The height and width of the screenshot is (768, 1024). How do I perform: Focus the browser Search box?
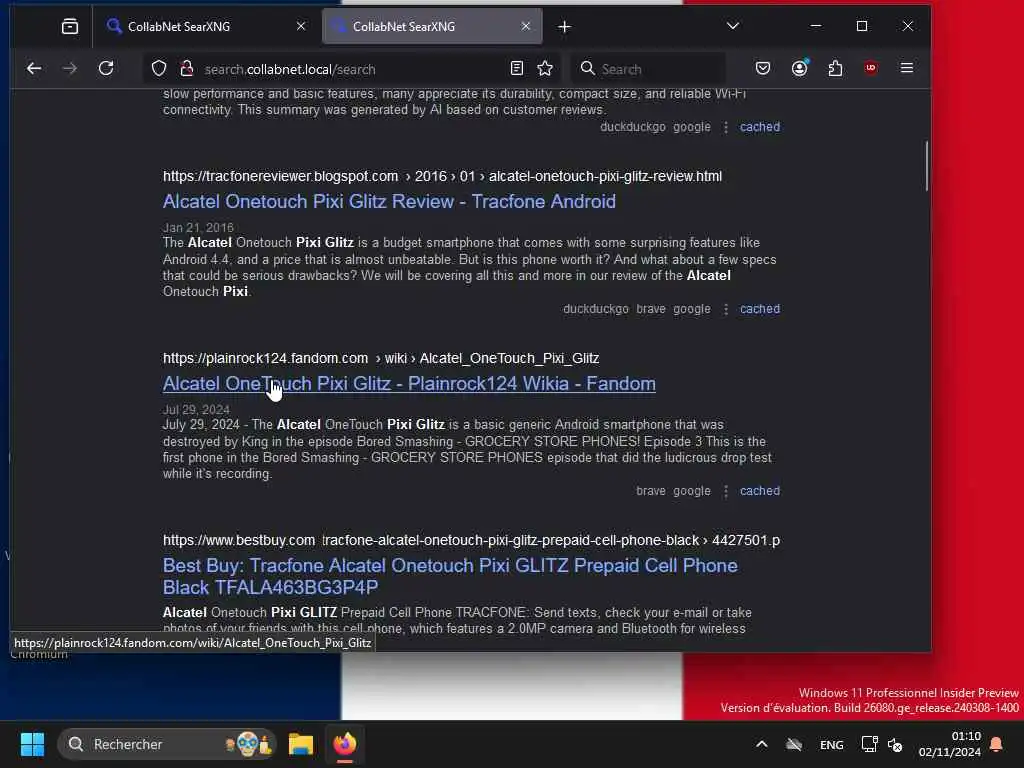click(x=648, y=69)
